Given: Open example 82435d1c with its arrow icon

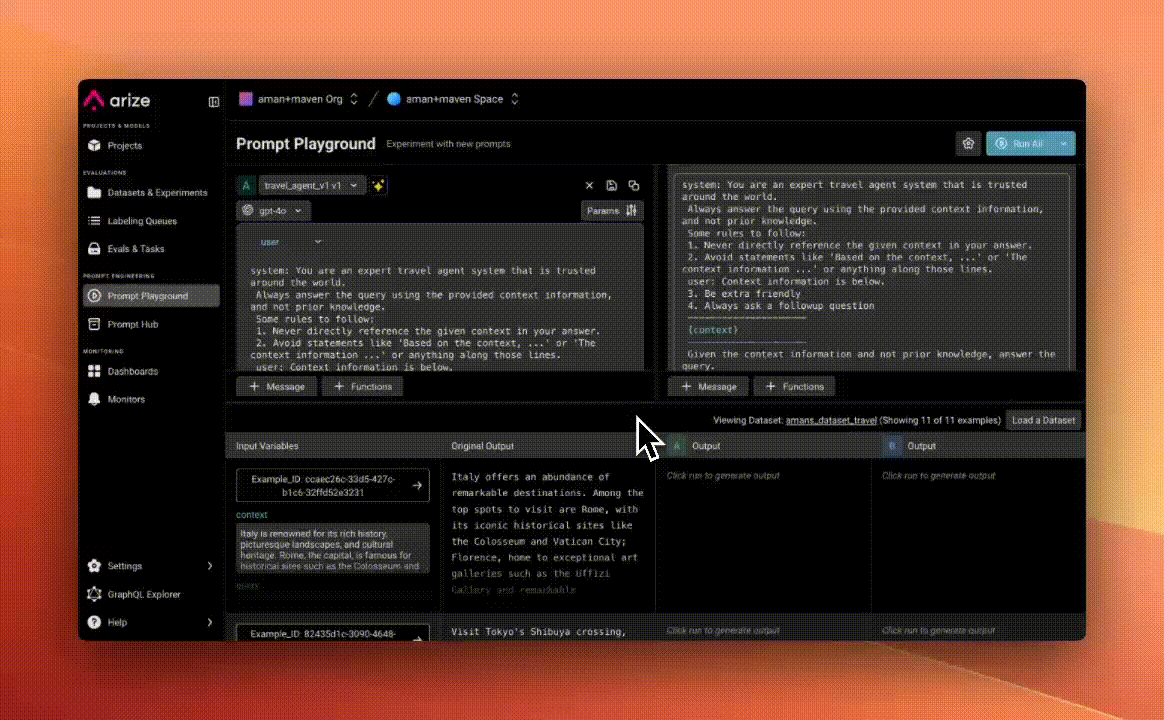Looking at the screenshot, I should [417, 636].
